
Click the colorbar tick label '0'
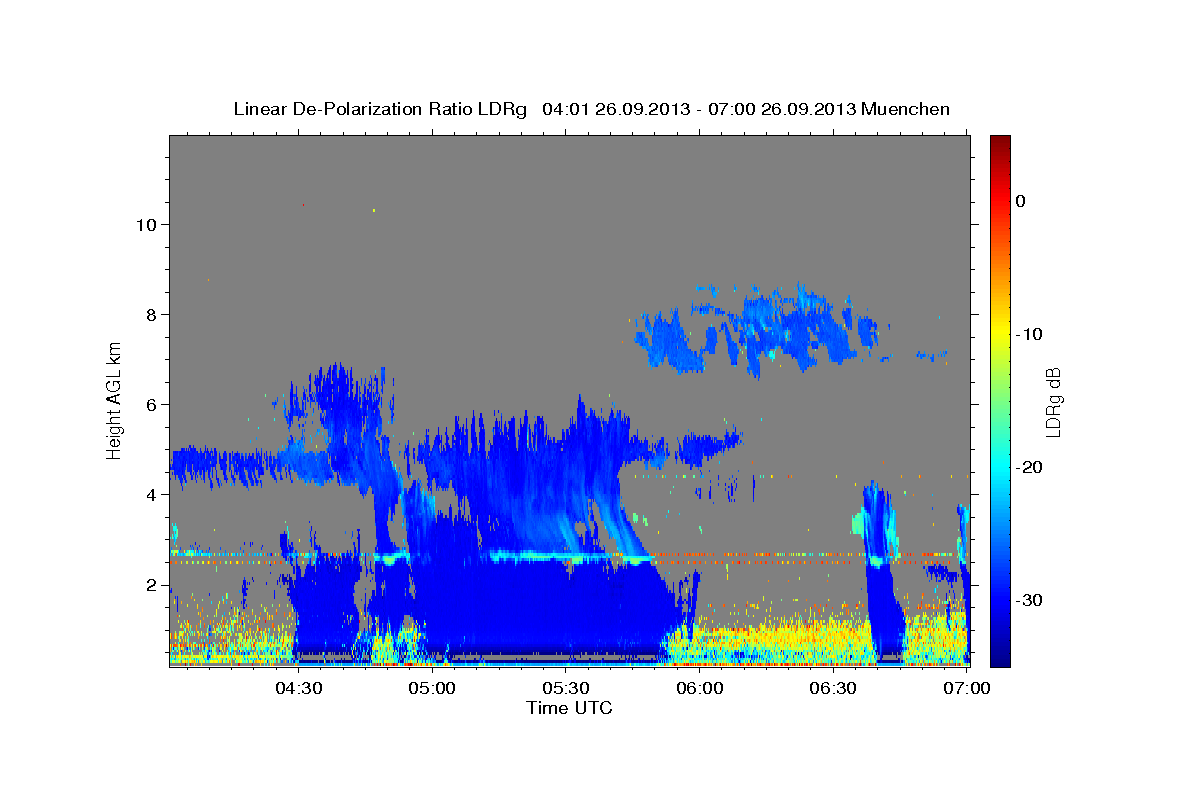(x=1021, y=201)
